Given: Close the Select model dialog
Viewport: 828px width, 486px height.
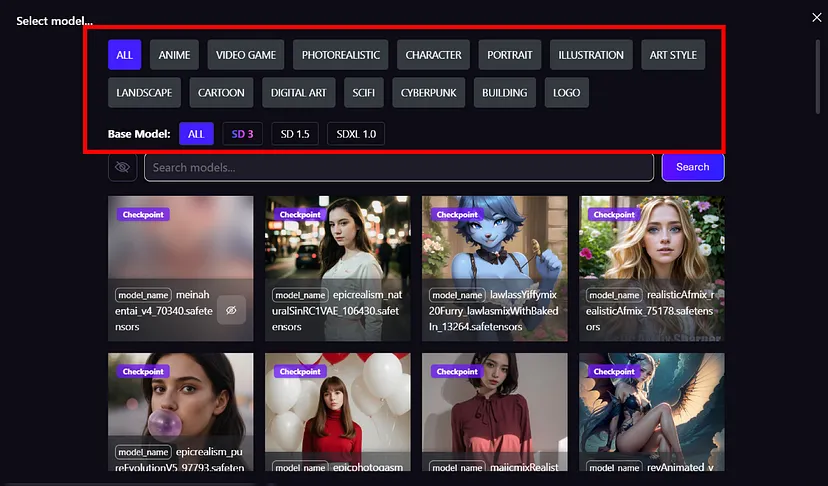Looking at the screenshot, I should pos(816,17).
